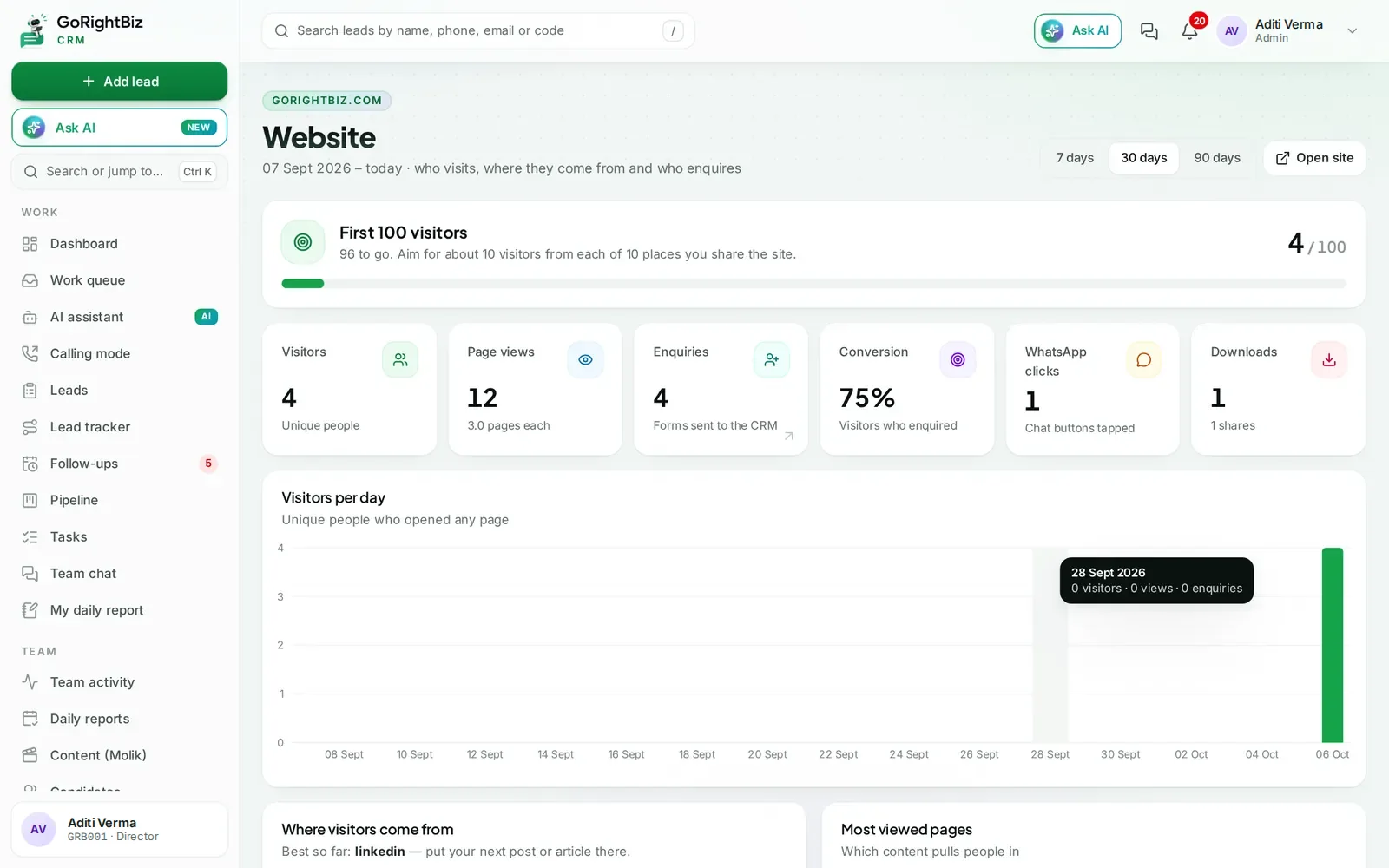Image resolution: width=1389 pixels, height=868 pixels.
Task: Click the Where visitors come from heading
Action: coord(367,829)
